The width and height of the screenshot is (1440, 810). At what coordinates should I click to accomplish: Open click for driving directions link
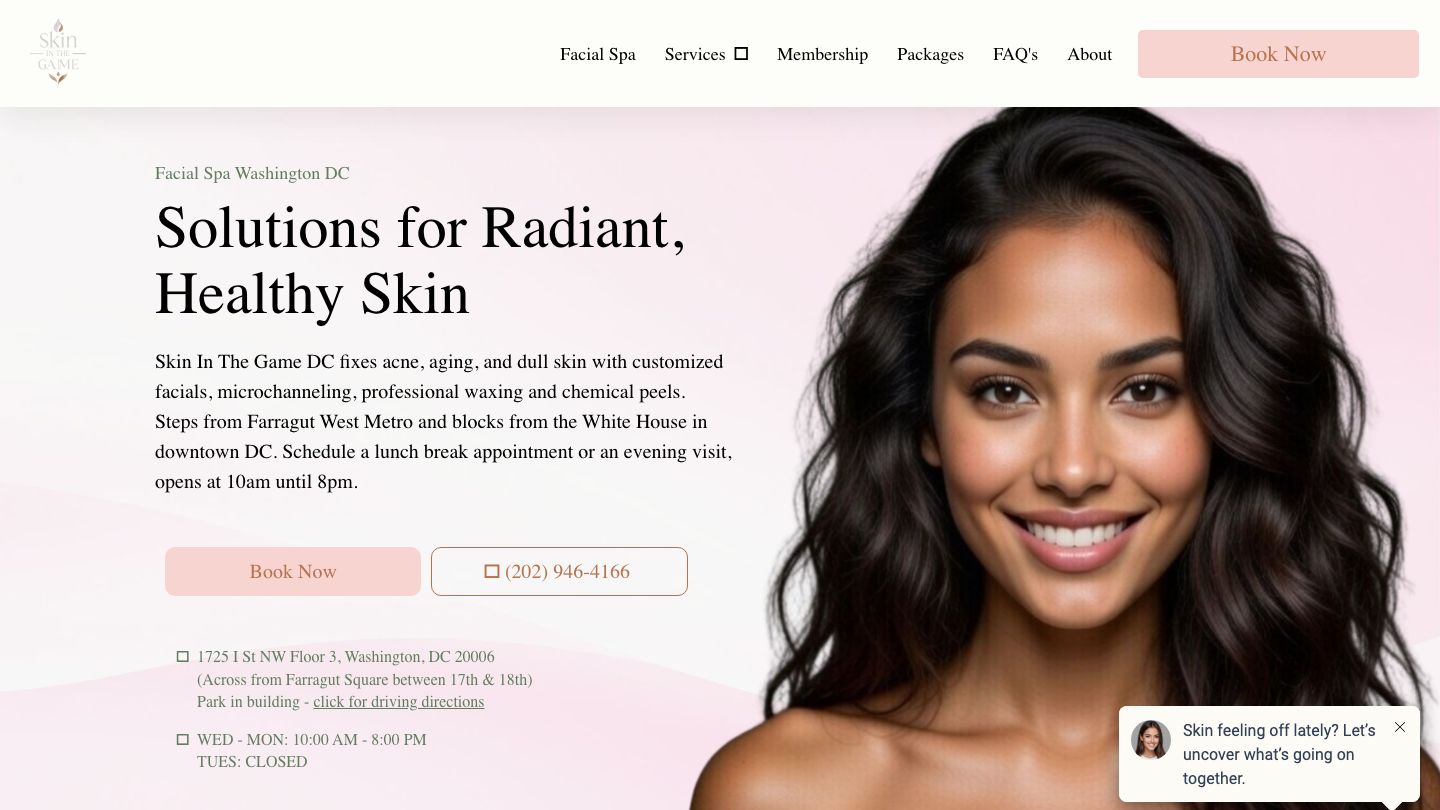coord(398,702)
